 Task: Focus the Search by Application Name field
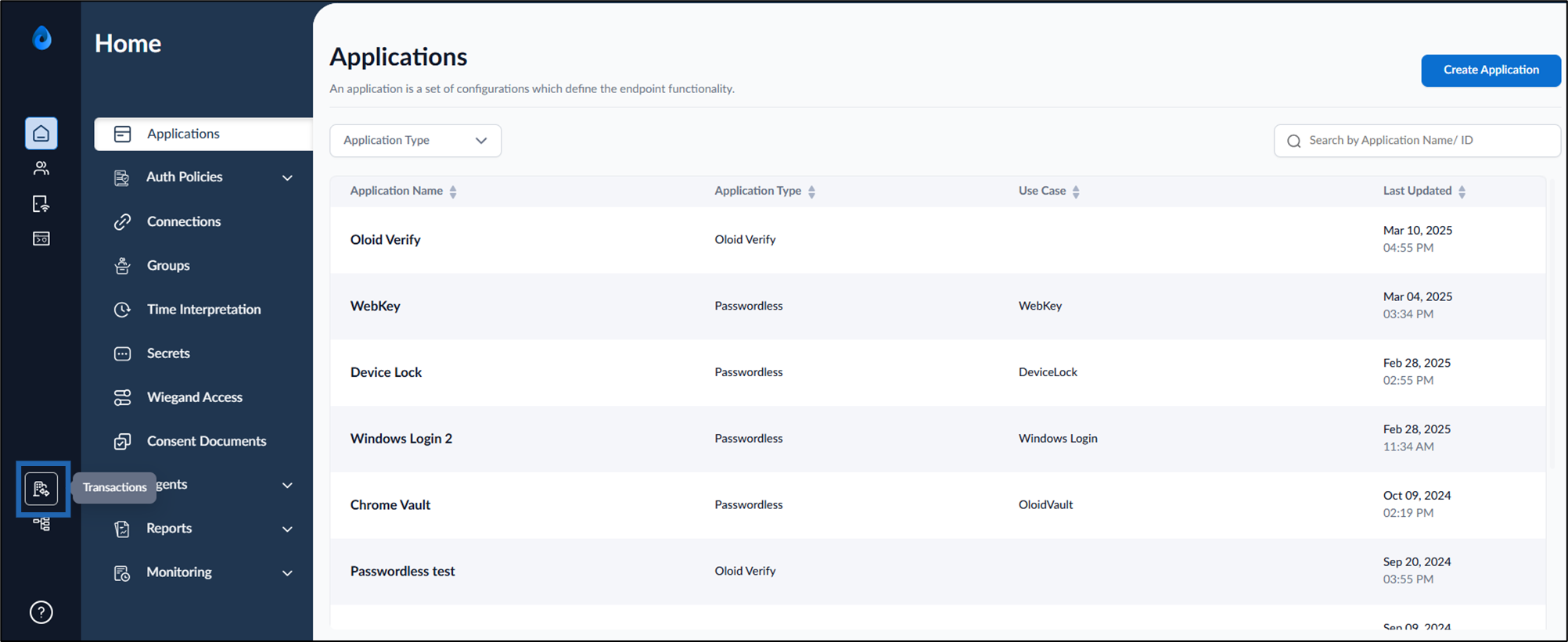pyautogui.click(x=1417, y=141)
